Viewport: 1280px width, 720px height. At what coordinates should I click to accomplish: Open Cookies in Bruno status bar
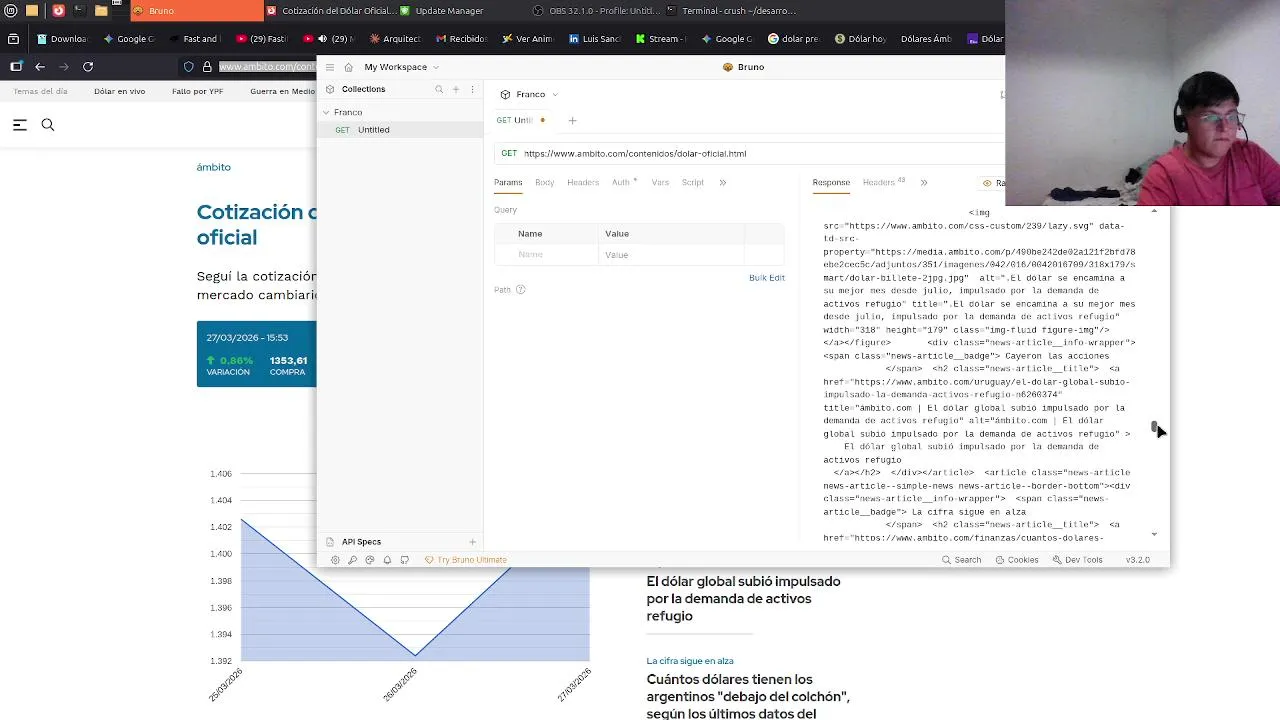[1016, 560]
